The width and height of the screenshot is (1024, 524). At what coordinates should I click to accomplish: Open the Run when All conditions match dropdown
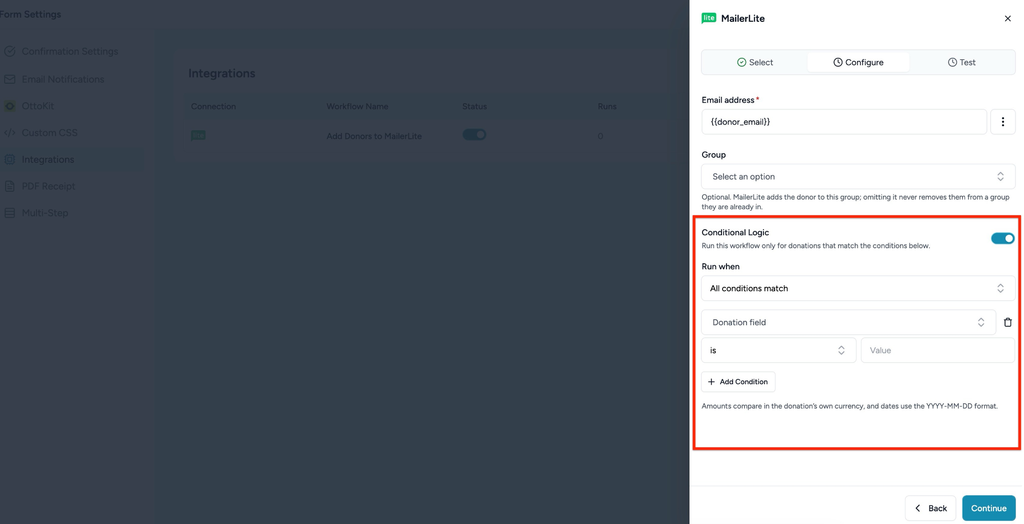[x=858, y=288]
